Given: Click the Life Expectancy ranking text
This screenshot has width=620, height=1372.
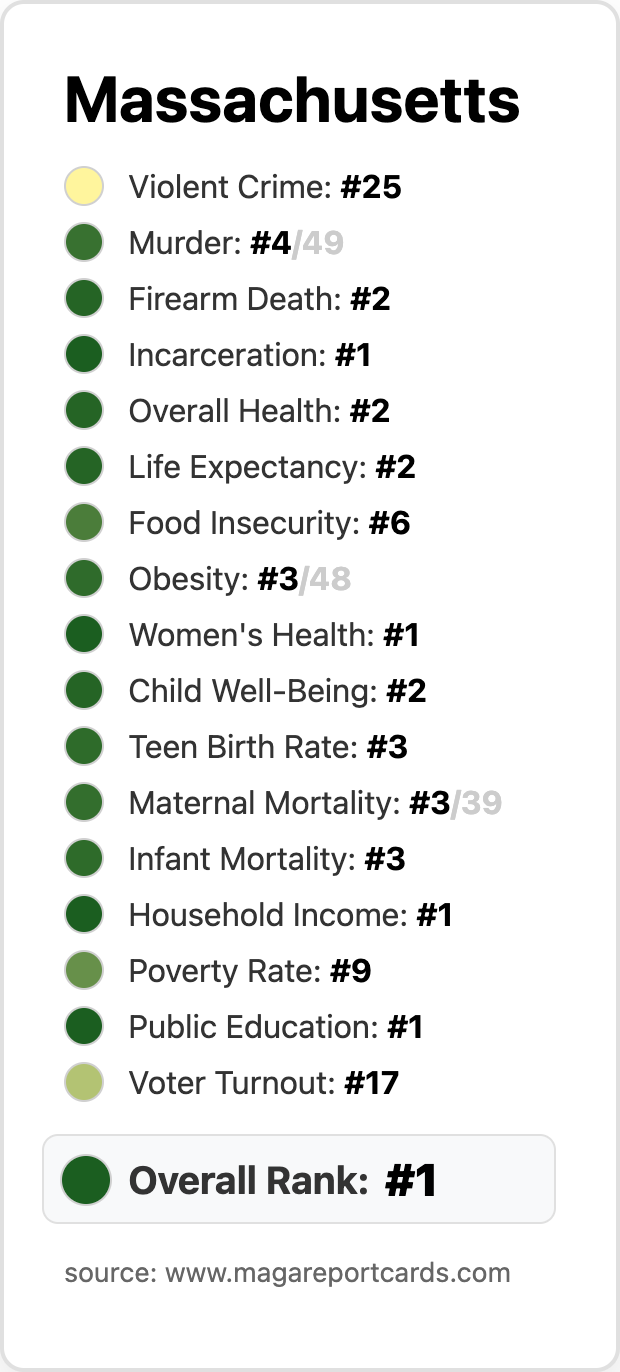Looking at the screenshot, I should coord(272,467).
